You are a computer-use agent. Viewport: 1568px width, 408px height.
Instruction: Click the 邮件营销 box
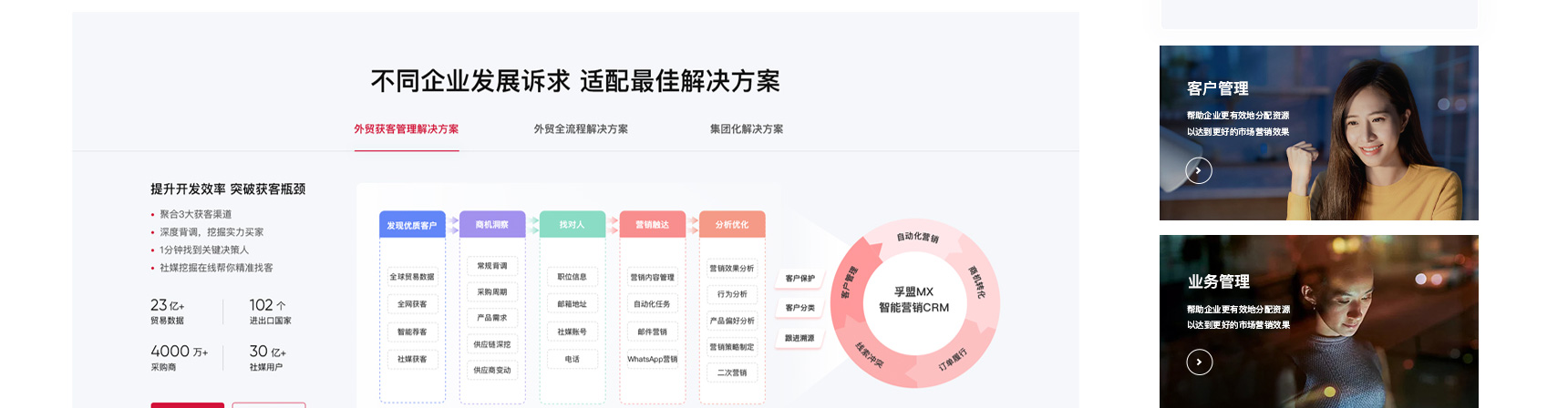(653, 331)
